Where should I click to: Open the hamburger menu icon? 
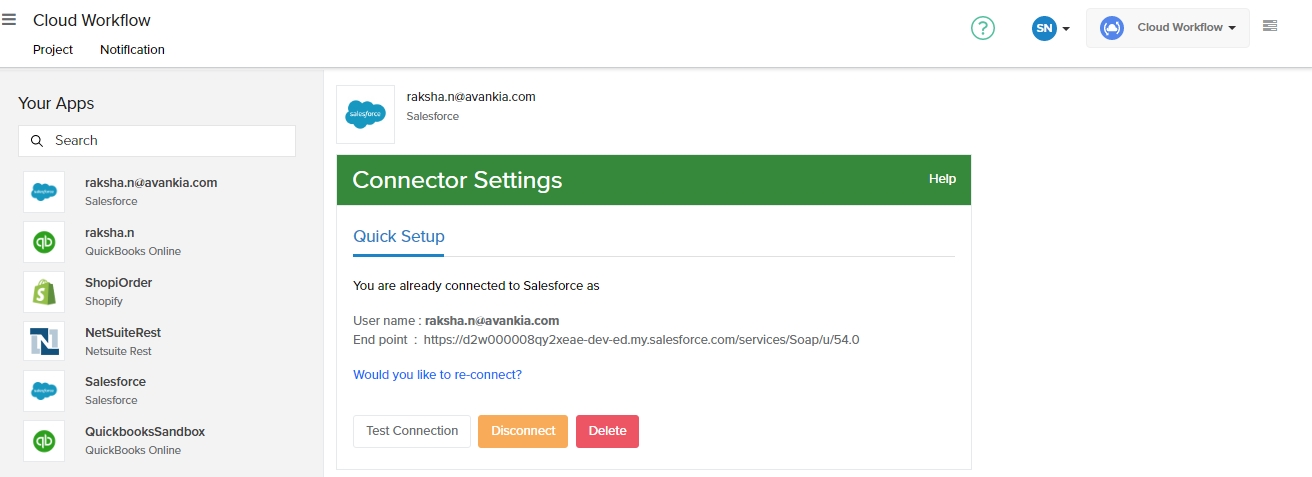pos(9,19)
